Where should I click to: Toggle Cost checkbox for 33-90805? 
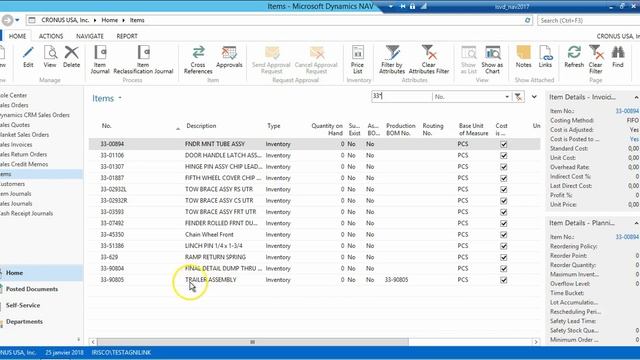[x=504, y=280]
